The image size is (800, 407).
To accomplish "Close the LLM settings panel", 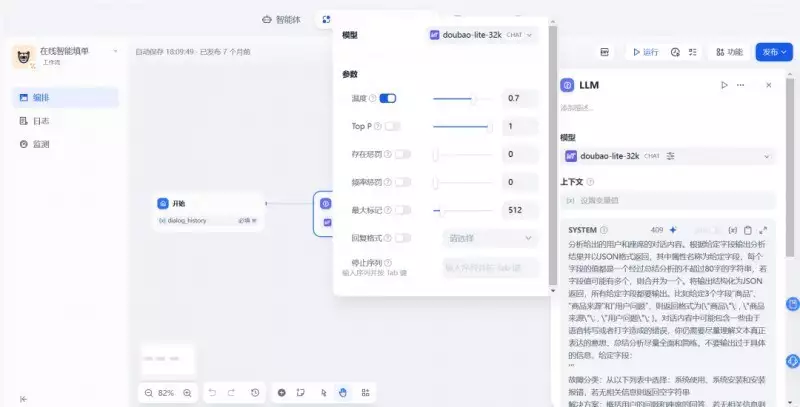I will (768, 85).
